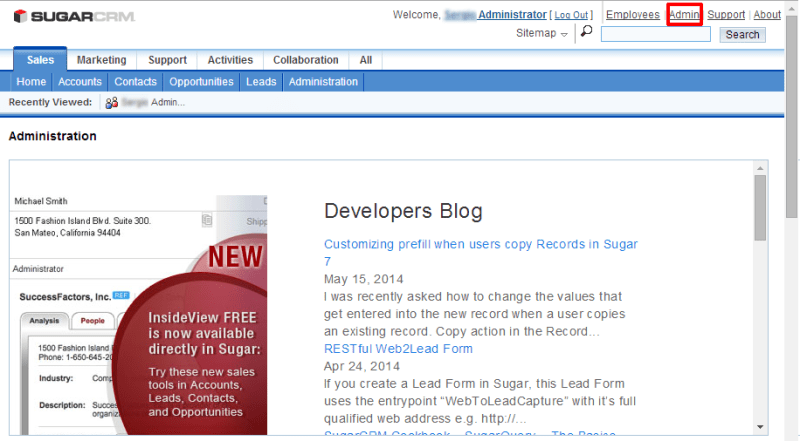Viewport: 800px width, 441px height.
Task: Click the Log Out link
Action: [x=572, y=15]
